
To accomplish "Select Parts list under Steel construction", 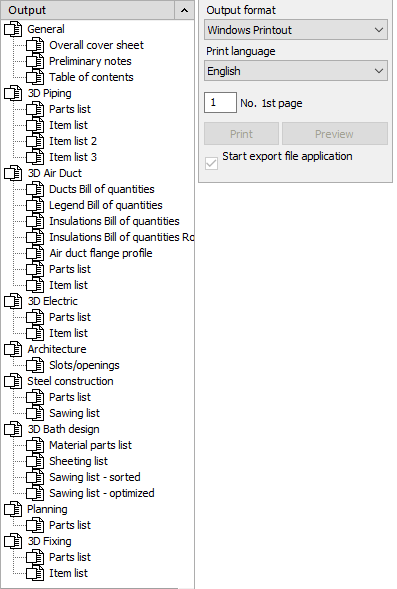I will pos(70,397).
